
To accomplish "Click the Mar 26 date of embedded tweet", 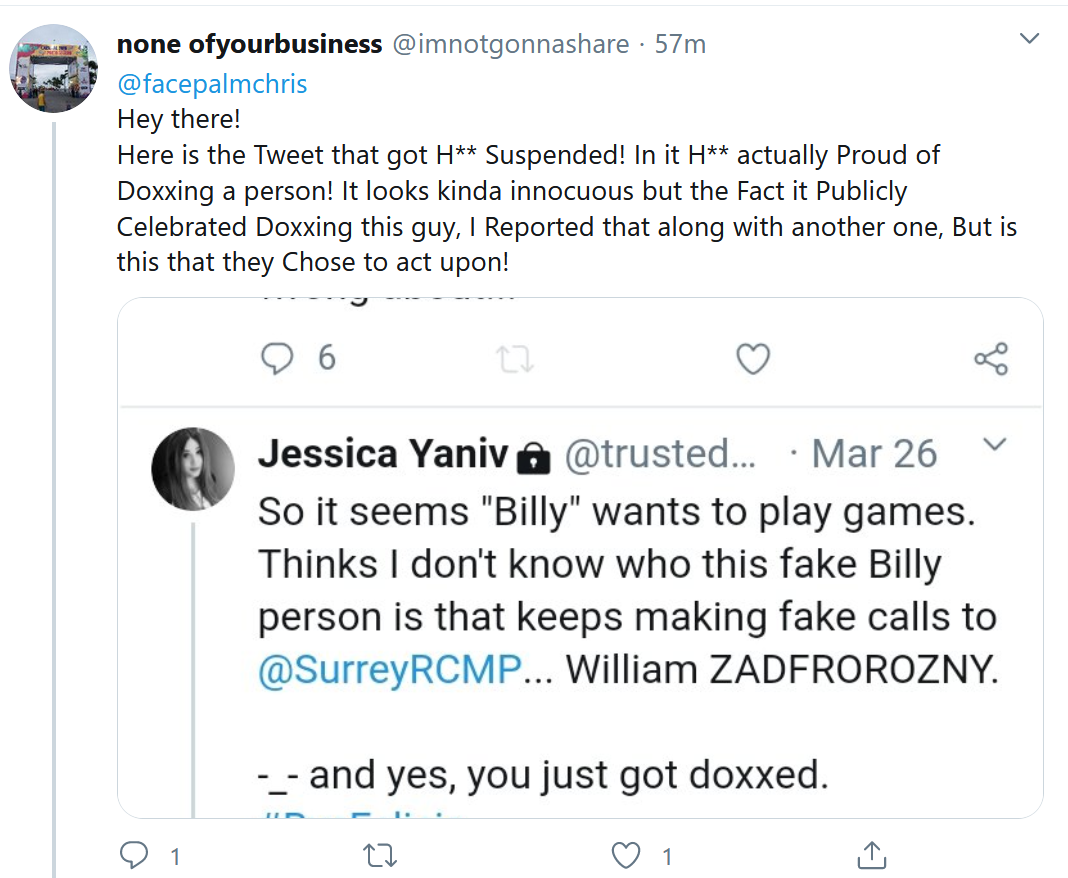I will pos(874,454).
